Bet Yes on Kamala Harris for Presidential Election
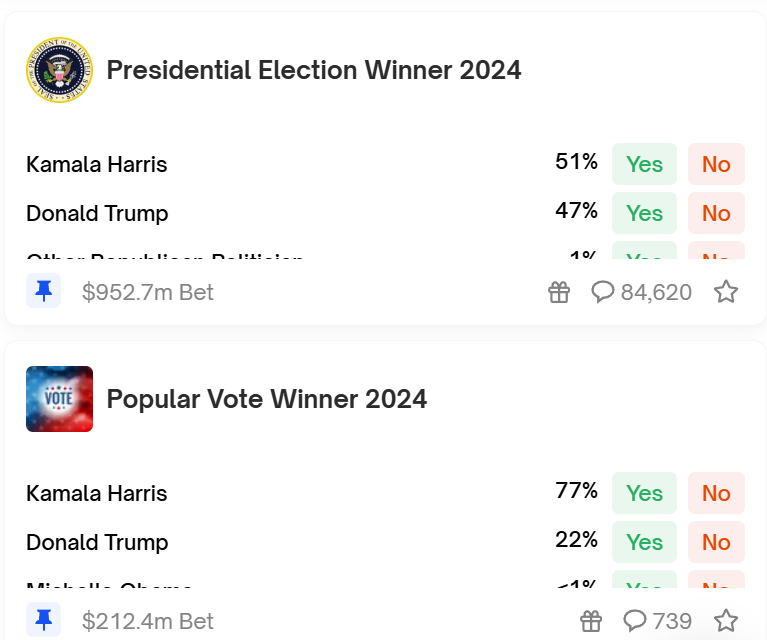 644,164
